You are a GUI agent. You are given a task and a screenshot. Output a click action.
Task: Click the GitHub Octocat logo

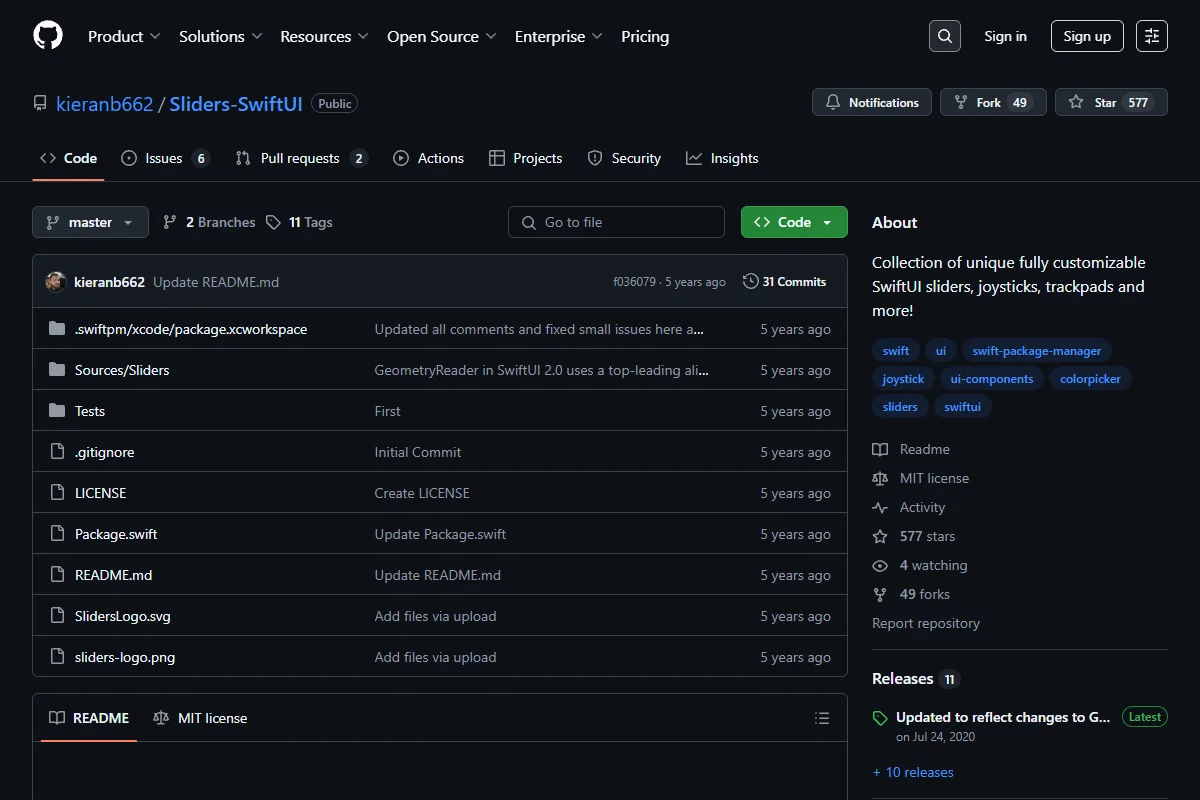pyautogui.click(x=48, y=36)
